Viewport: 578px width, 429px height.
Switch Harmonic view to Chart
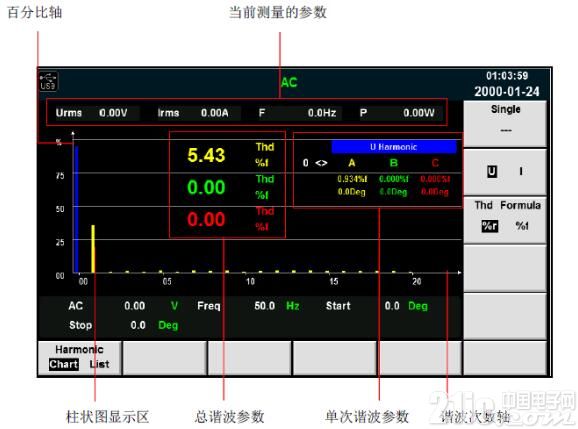click(x=63, y=364)
